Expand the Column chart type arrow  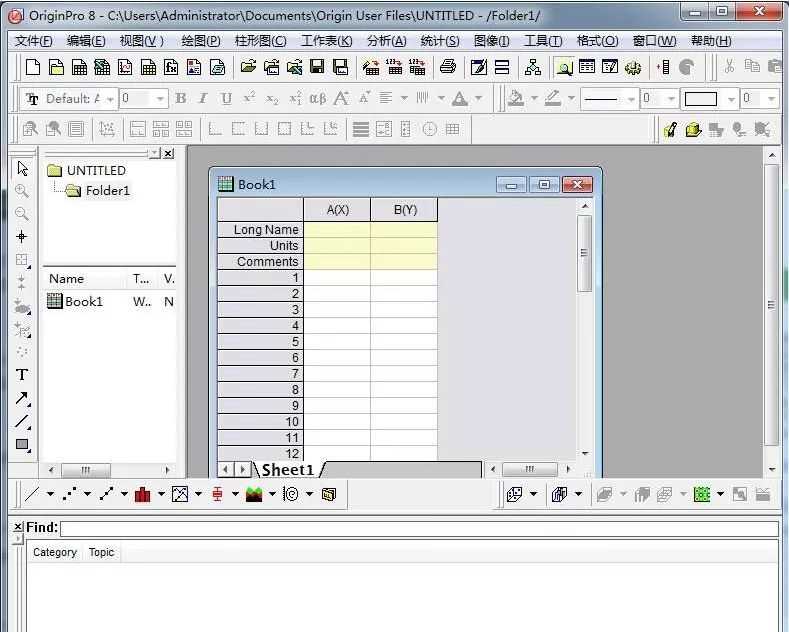[x=161, y=494]
